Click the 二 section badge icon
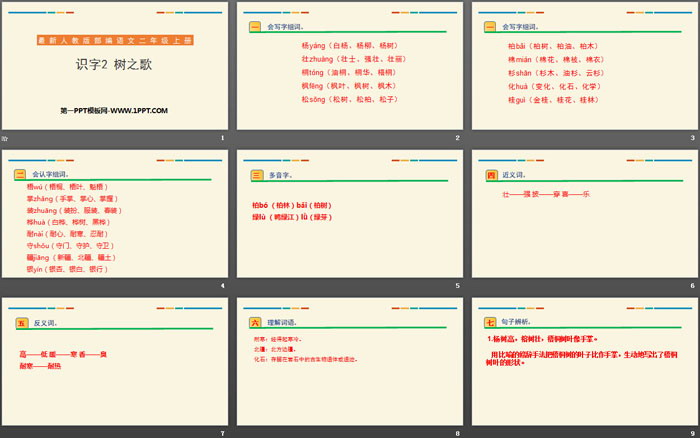Image resolution: width=700 pixels, height=438 pixels. pyautogui.click(x=19, y=174)
